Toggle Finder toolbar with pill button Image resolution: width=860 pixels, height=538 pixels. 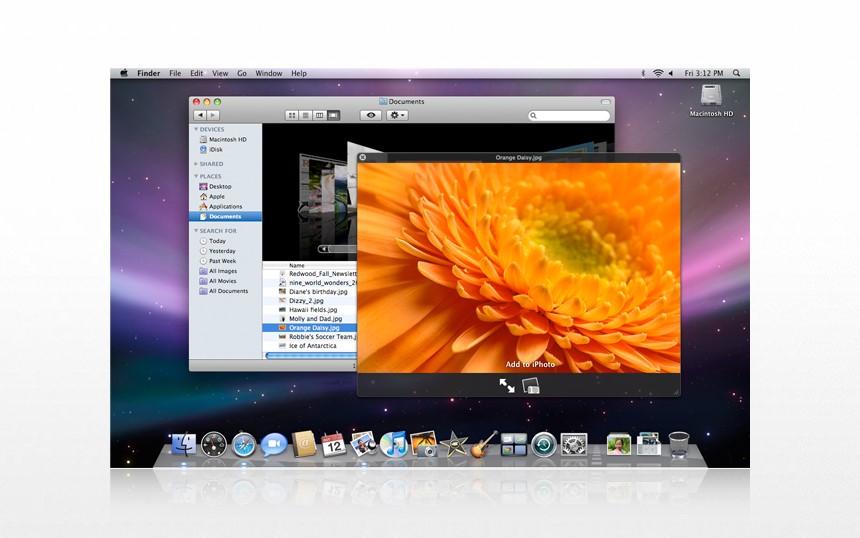point(606,101)
